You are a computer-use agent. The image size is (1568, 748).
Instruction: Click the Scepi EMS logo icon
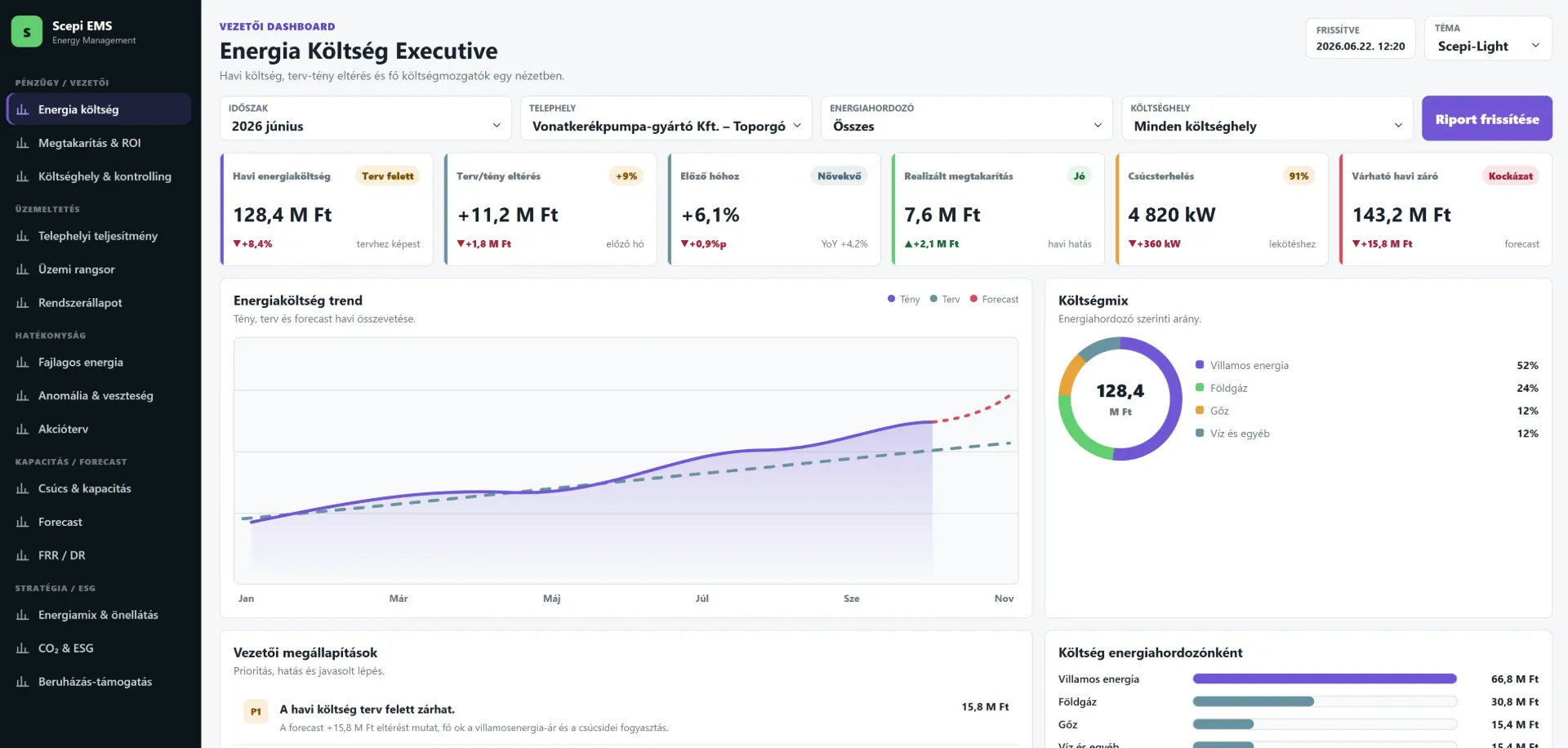pos(27,32)
